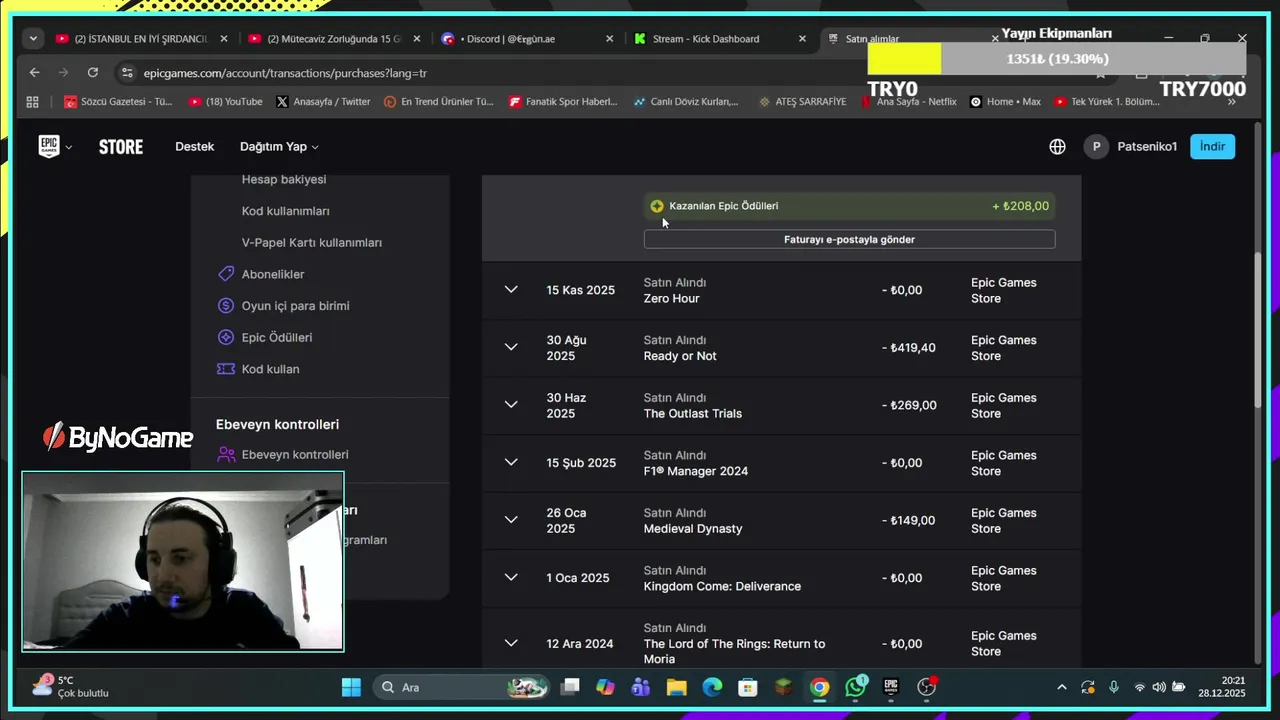The image size is (1280, 720).
Task: Reload the page with refresh icon
Action: point(93,72)
